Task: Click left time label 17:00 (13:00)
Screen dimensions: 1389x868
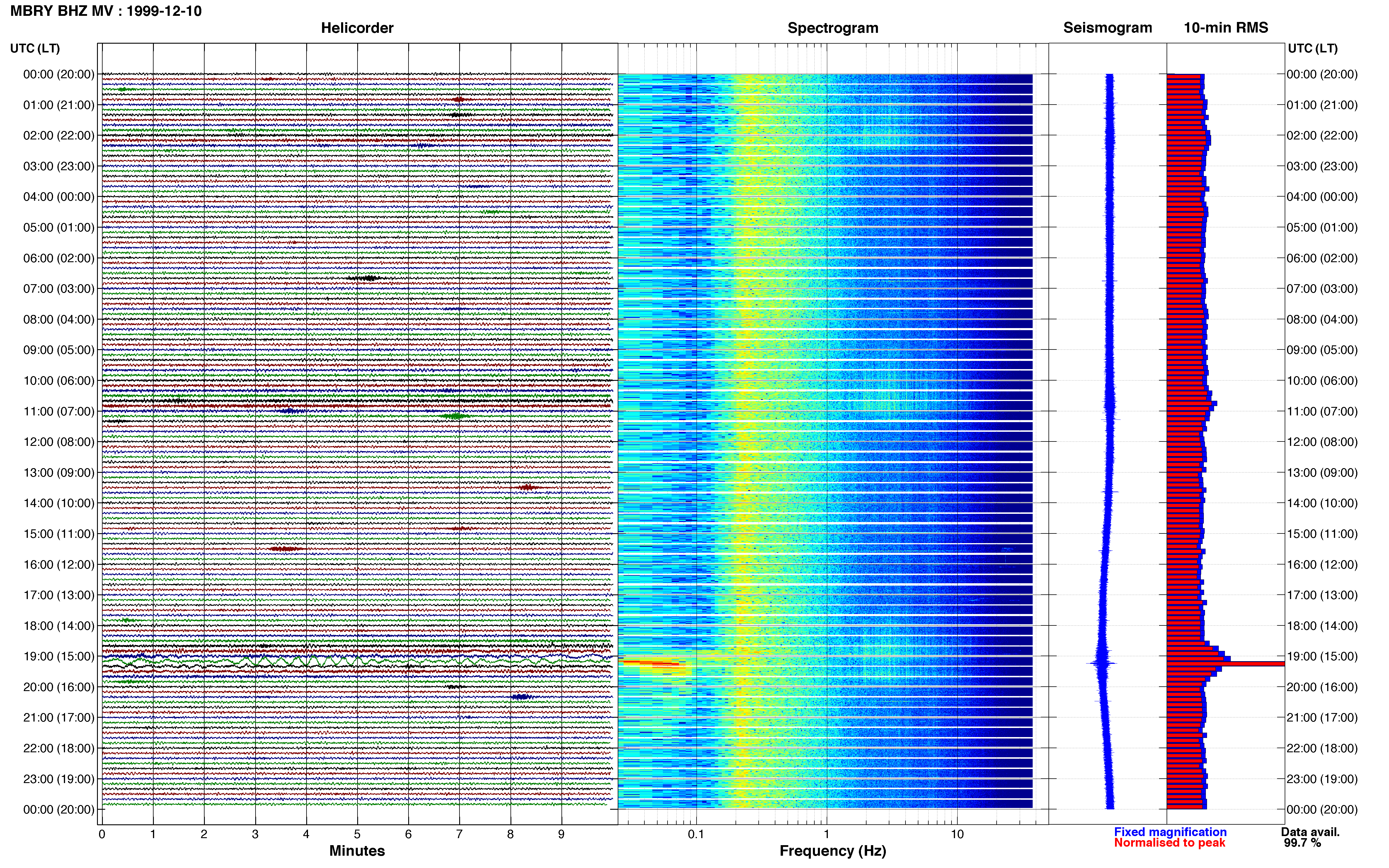Action: (x=59, y=595)
